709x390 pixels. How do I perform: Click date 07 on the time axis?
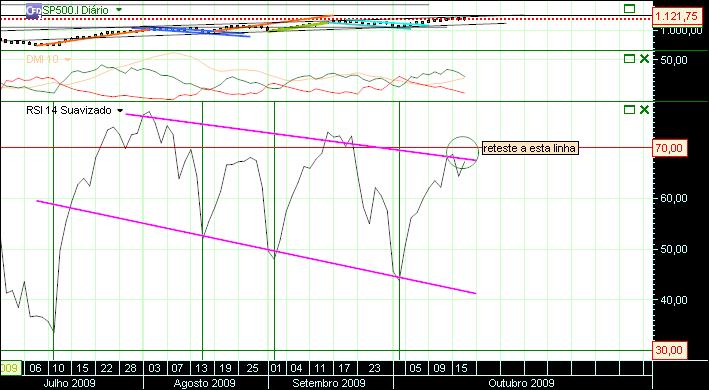(x=178, y=368)
